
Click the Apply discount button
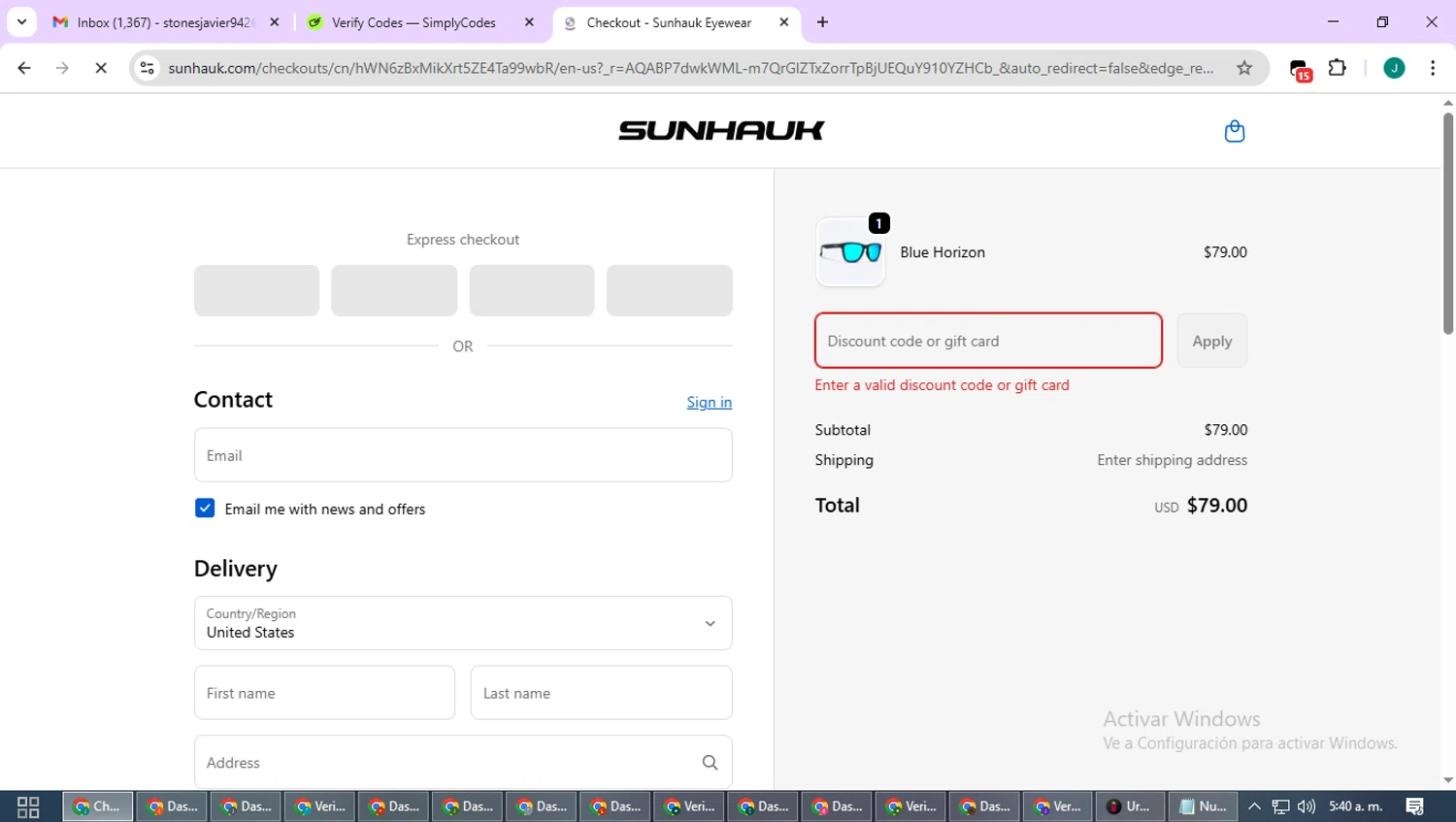click(x=1211, y=341)
